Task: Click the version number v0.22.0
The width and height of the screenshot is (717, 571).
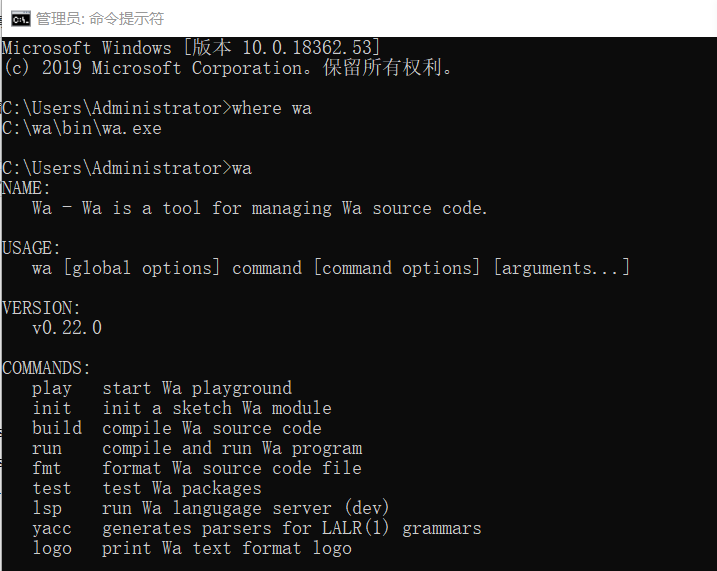Action: 67,328
